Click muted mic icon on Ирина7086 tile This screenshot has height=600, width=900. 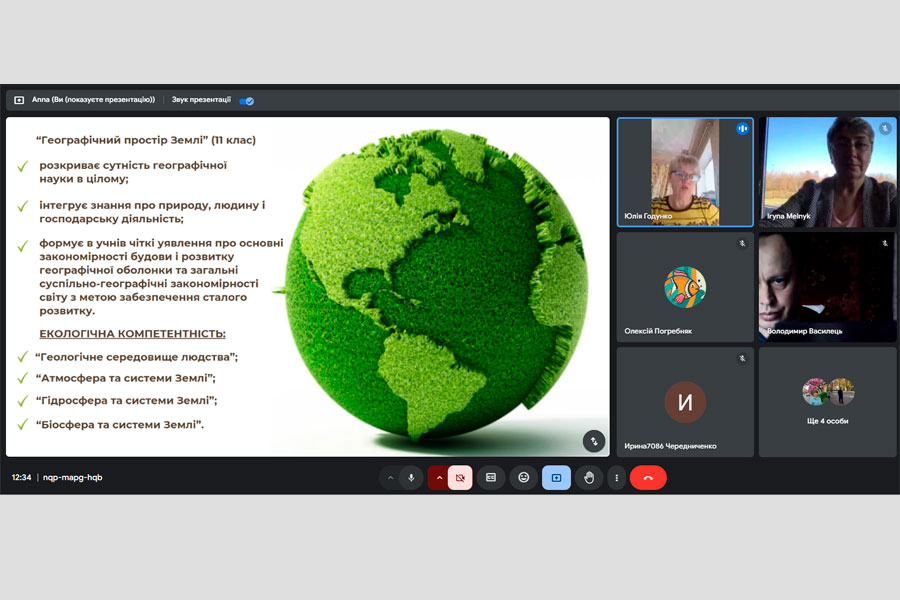[742, 358]
